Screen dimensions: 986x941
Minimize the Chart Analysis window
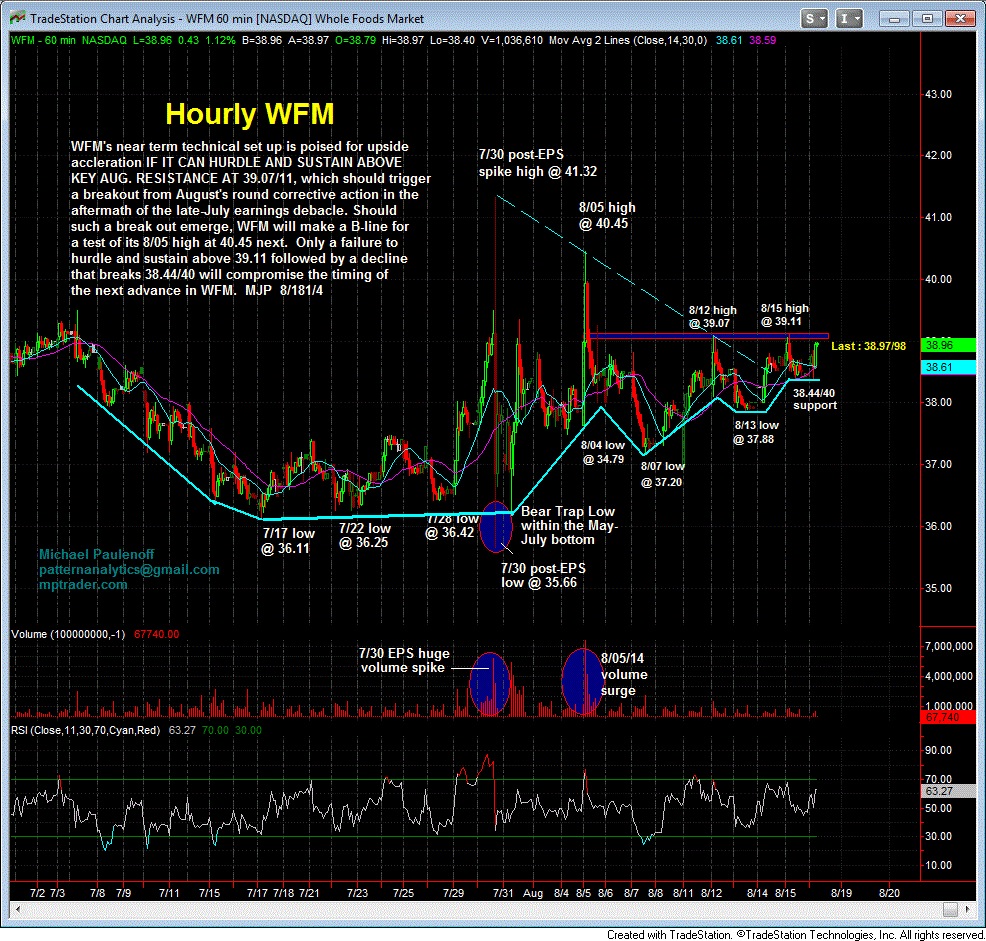pos(894,19)
